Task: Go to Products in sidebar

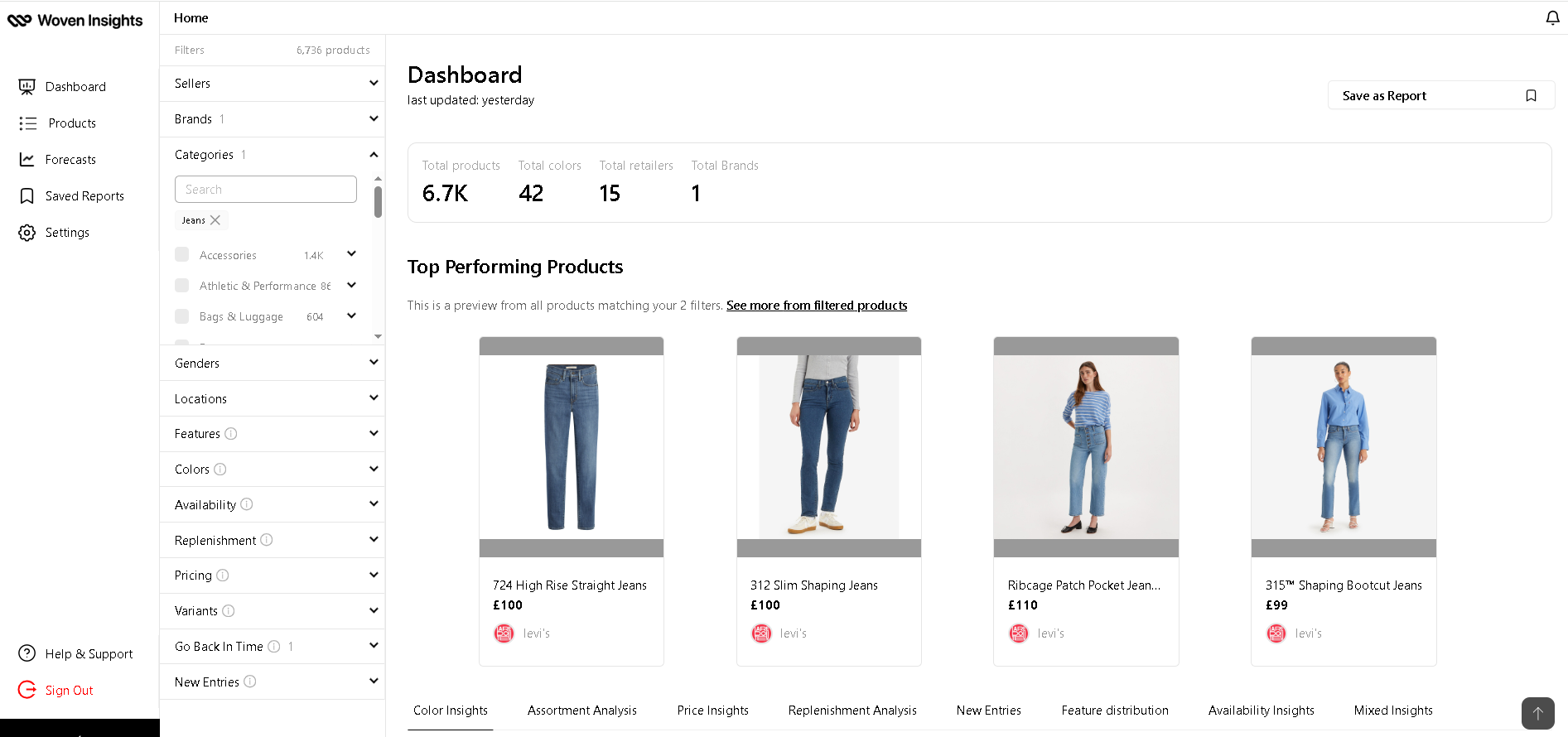Action: (x=72, y=123)
